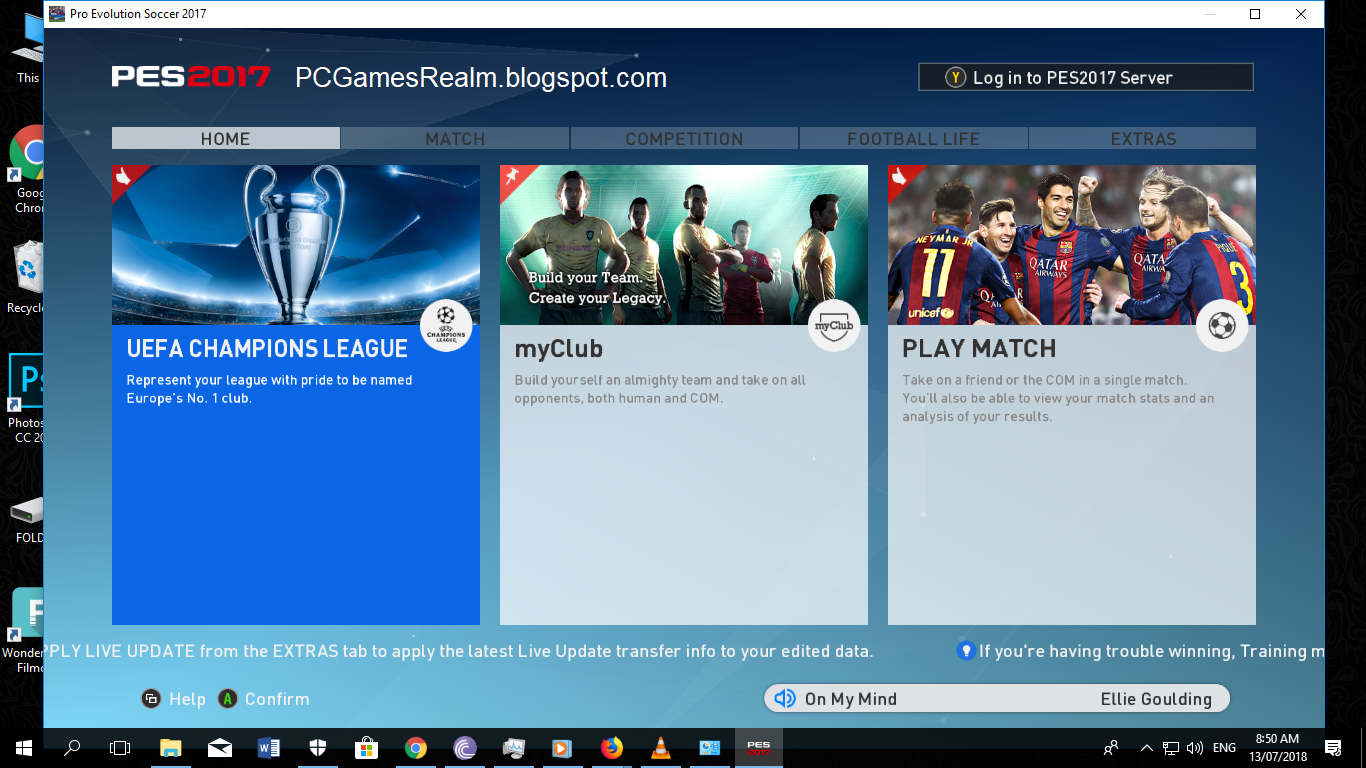This screenshot has width=1366, height=768.
Task: Open taskbar search magnifier
Action: [72, 747]
